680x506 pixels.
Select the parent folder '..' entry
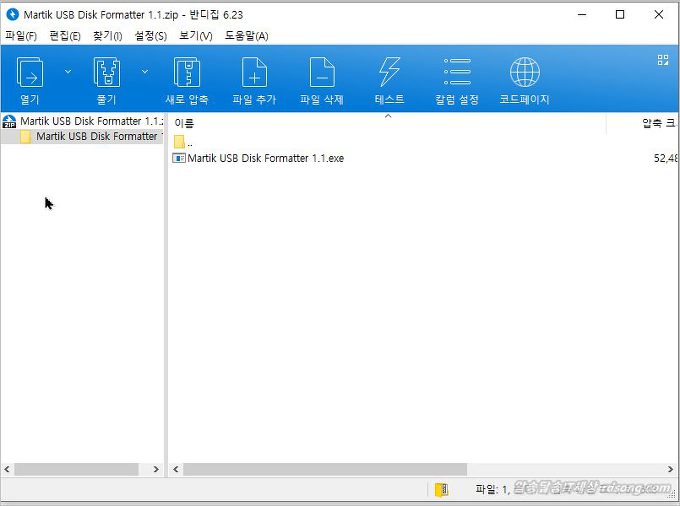point(184,142)
